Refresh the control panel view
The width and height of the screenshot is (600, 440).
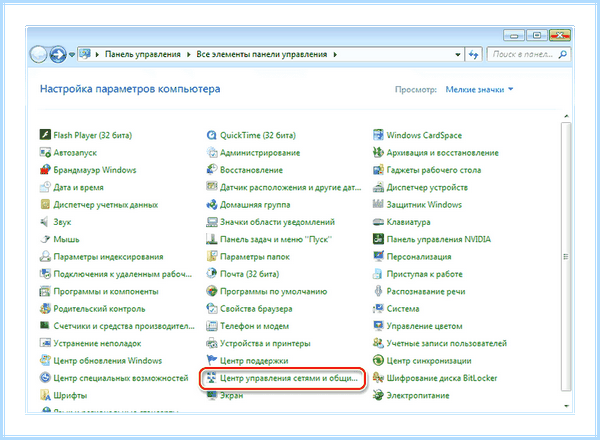coord(474,55)
